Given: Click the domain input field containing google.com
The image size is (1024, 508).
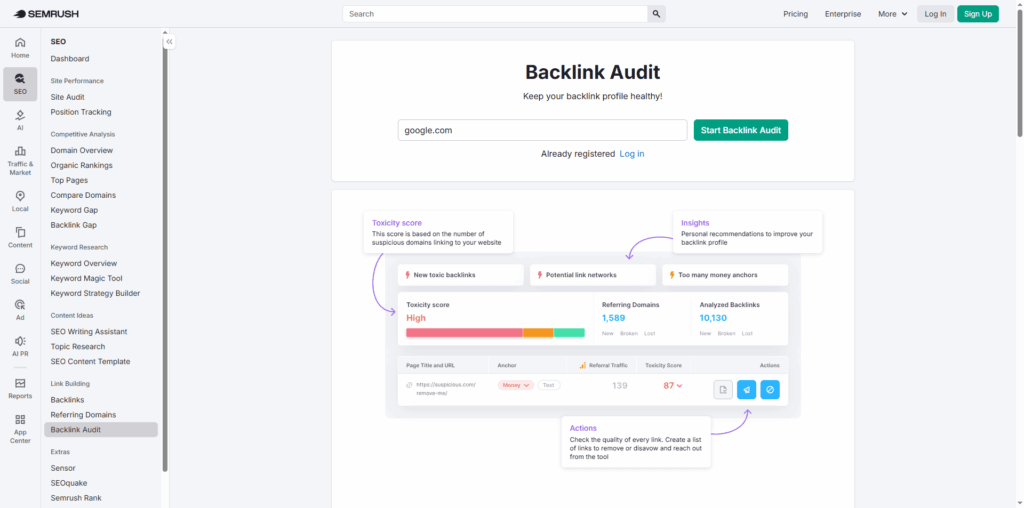Looking at the screenshot, I should [x=542, y=130].
